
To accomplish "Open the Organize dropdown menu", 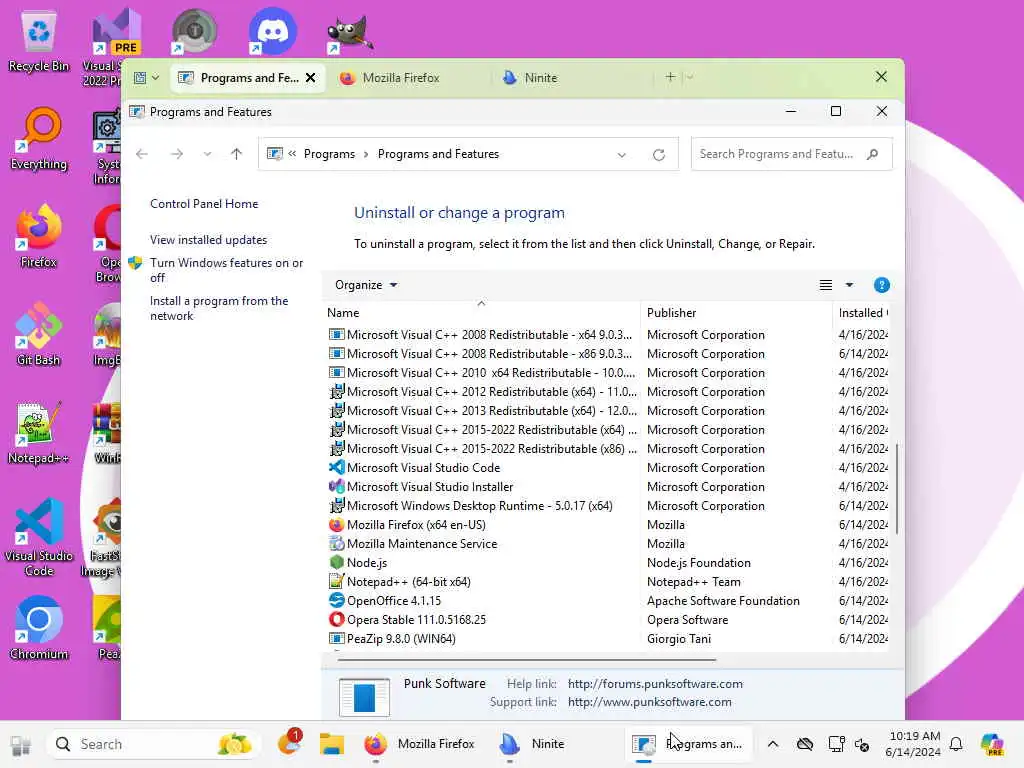I will pyautogui.click(x=366, y=285).
